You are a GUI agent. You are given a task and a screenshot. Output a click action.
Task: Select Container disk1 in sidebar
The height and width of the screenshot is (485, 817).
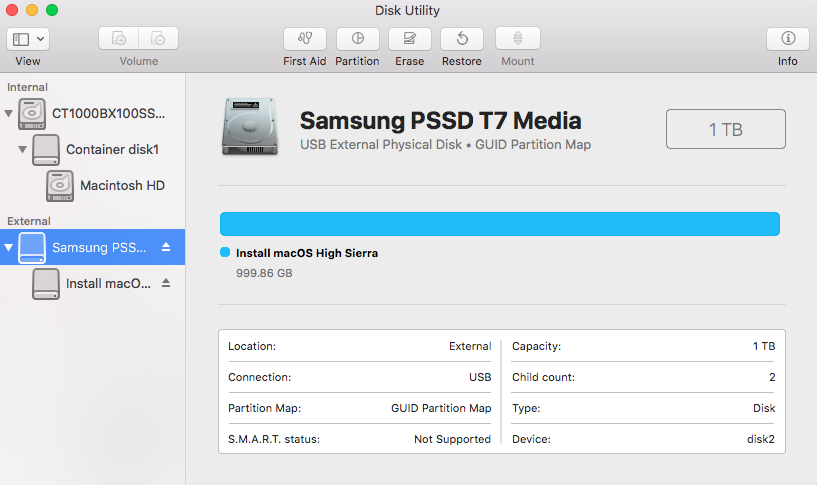coord(112,149)
